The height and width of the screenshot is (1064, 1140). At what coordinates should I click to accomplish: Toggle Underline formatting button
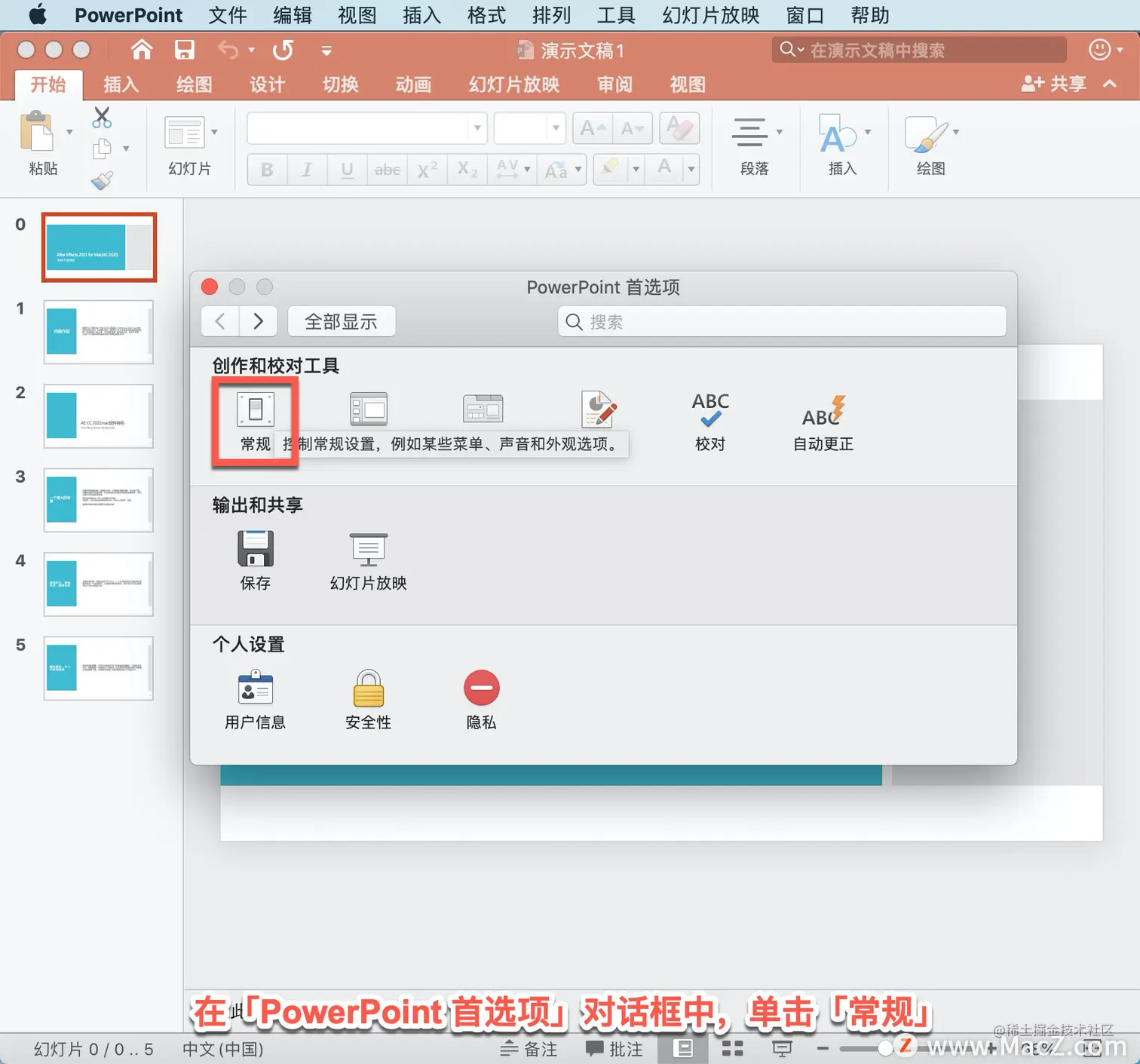coord(347,170)
